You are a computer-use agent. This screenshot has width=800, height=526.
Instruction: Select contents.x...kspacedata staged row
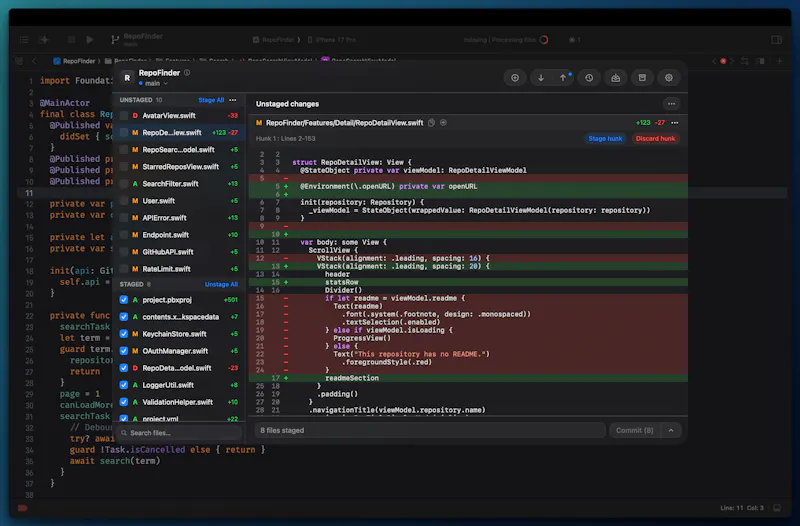[x=179, y=317]
